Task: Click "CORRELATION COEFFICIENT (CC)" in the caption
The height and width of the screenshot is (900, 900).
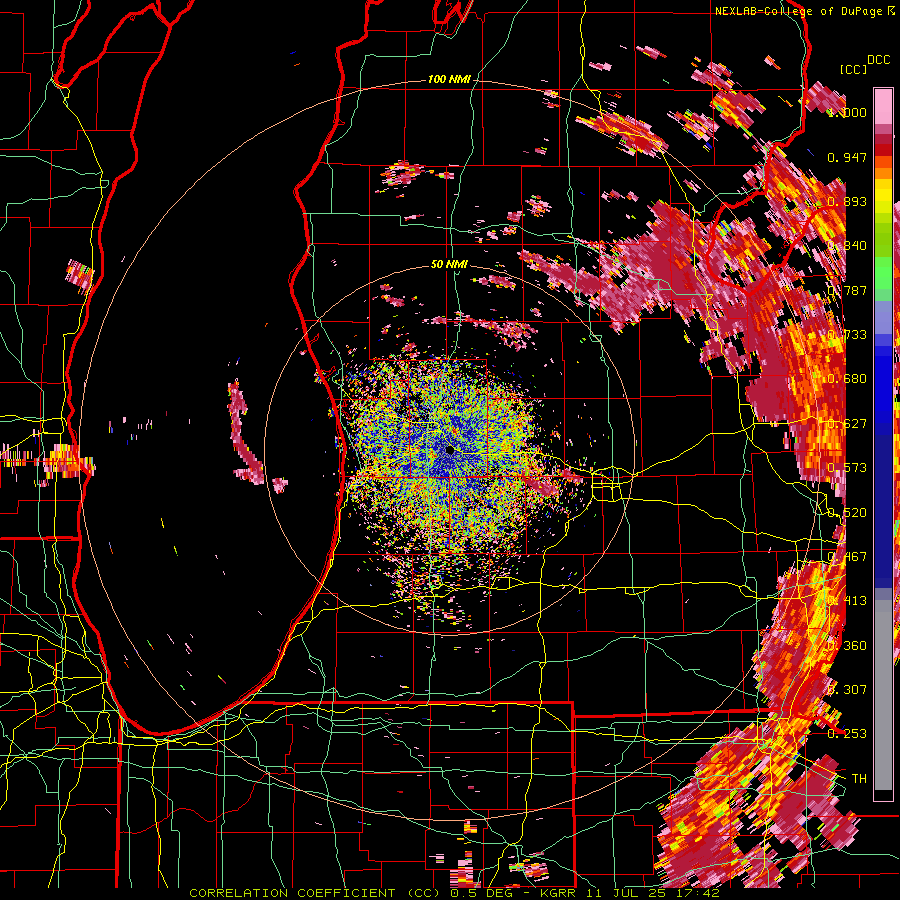Action: [316, 893]
